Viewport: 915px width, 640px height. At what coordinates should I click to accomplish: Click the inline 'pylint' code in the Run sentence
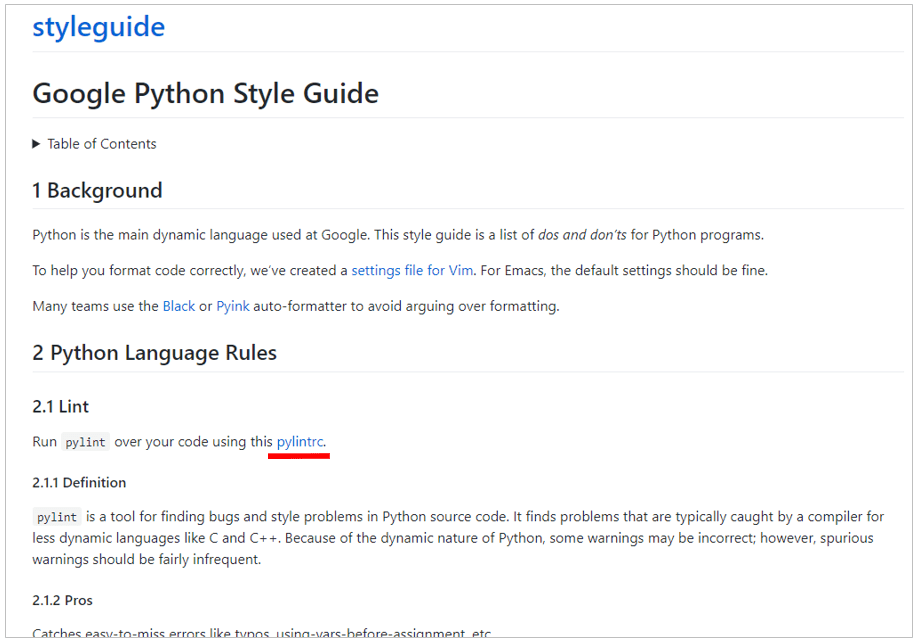tap(85, 442)
